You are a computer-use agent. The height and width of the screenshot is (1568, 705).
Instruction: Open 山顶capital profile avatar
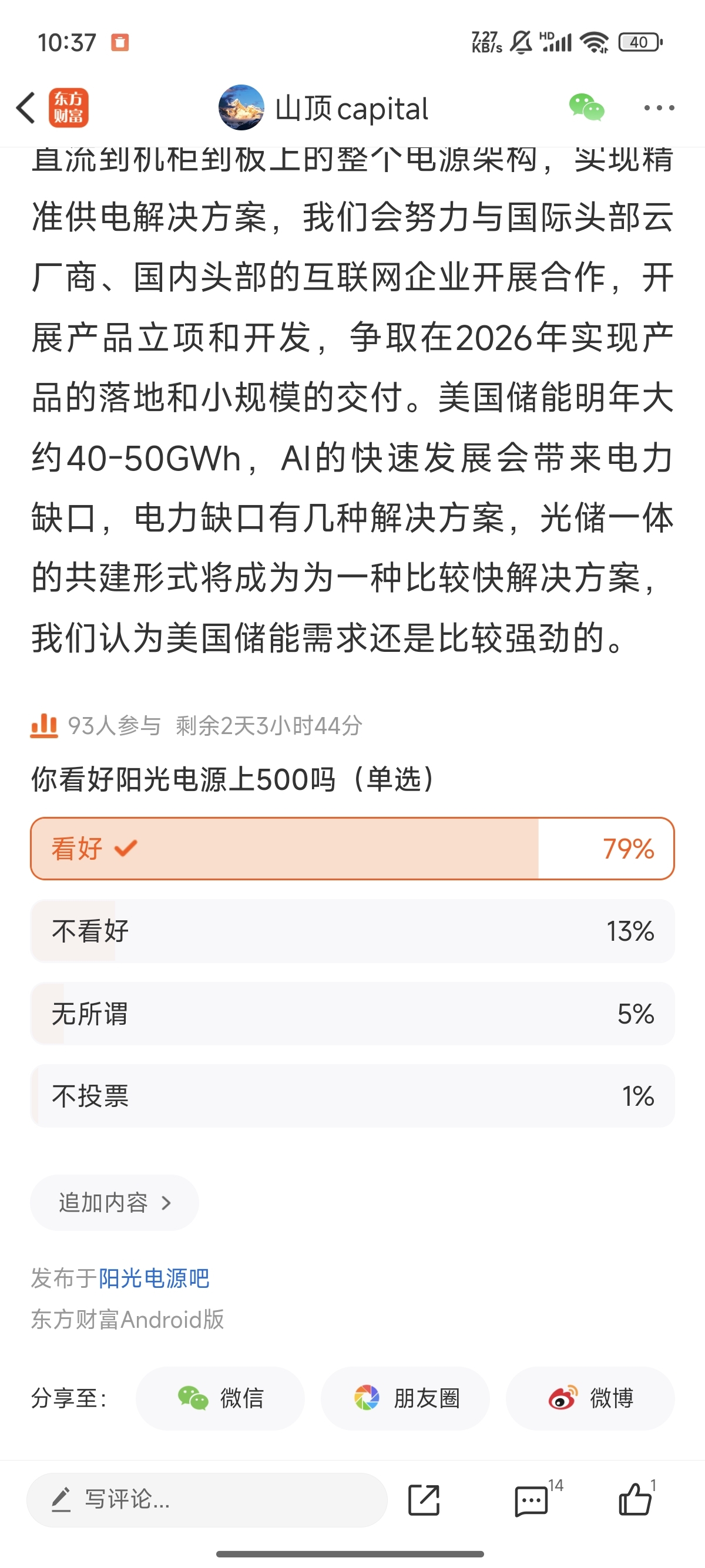click(x=241, y=107)
